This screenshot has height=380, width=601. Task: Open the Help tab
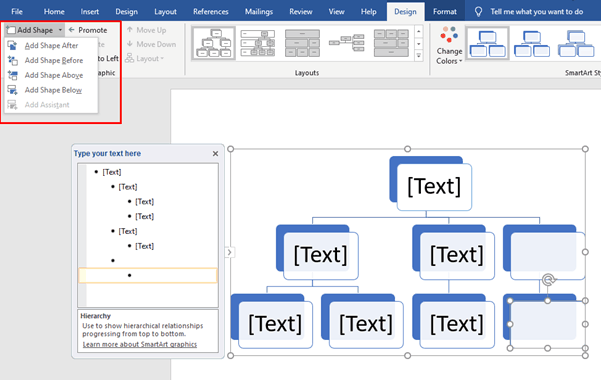[368, 12]
